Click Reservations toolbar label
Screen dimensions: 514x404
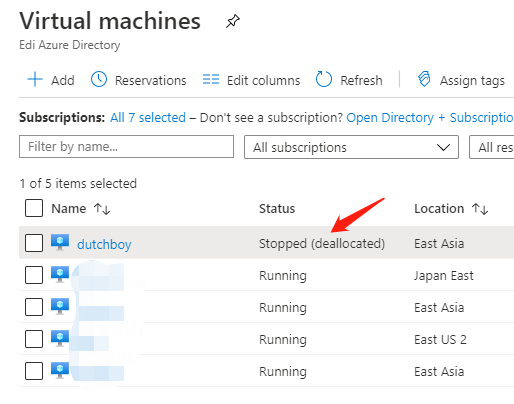point(151,80)
